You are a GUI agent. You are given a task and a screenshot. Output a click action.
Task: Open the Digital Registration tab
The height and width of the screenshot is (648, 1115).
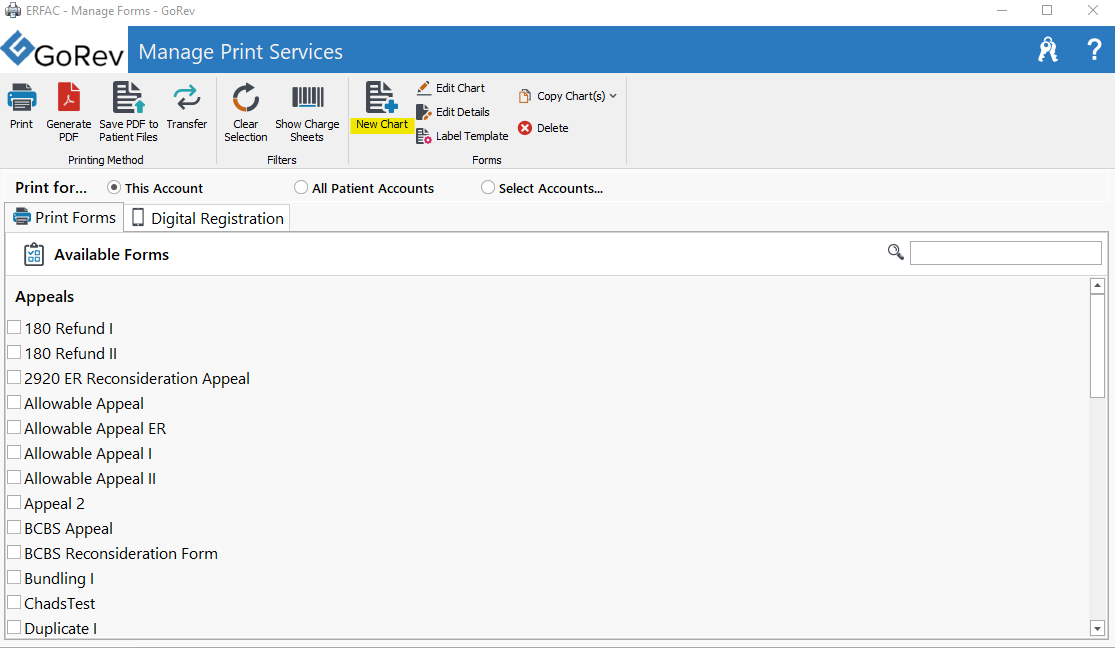point(208,218)
